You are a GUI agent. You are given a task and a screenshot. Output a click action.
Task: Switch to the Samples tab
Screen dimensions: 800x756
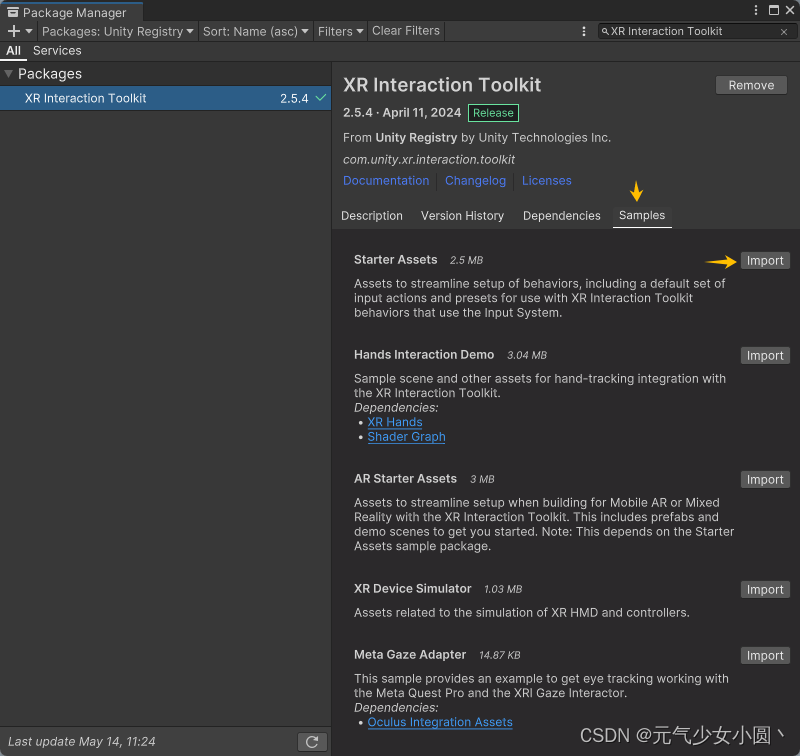click(642, 215)
